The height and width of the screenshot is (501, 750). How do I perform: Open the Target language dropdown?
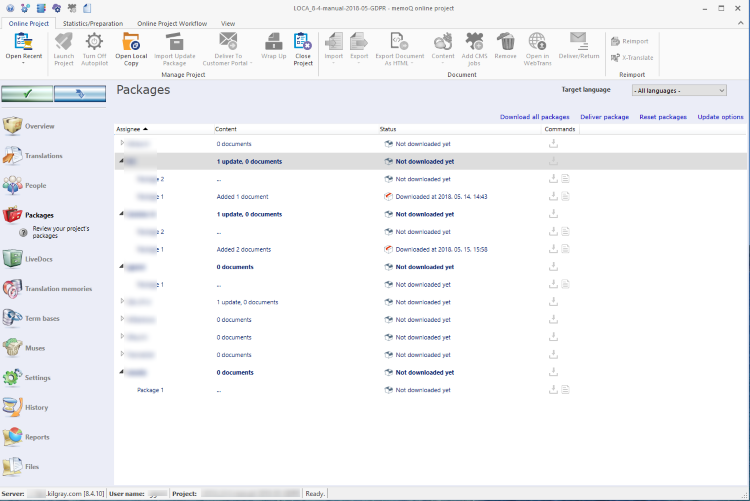[679, 91]
